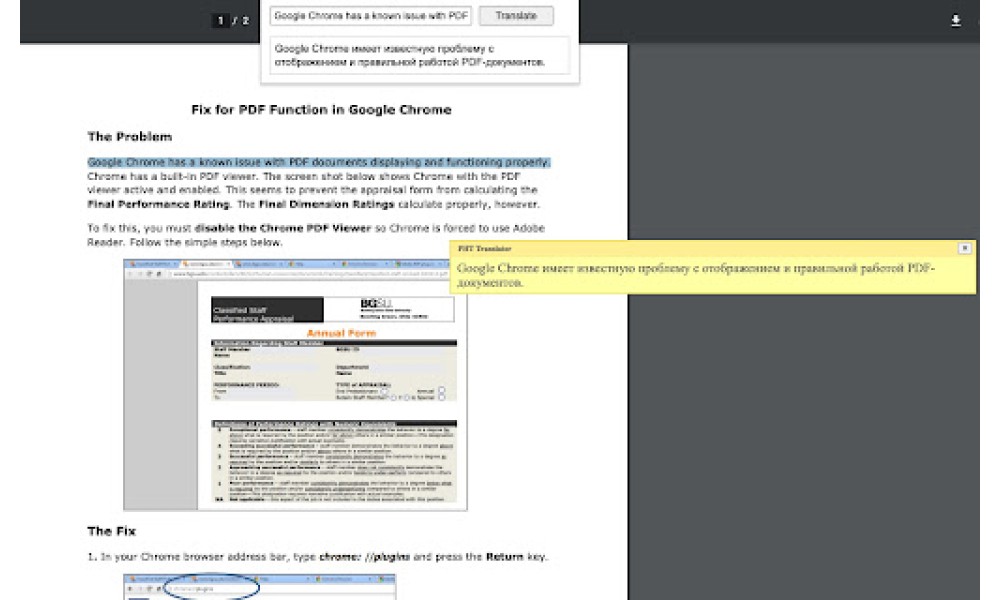Screen dimensions: 1000x600
Task: Click bold text "Final Performance Rating"
Action: click(x=158, y=205)
